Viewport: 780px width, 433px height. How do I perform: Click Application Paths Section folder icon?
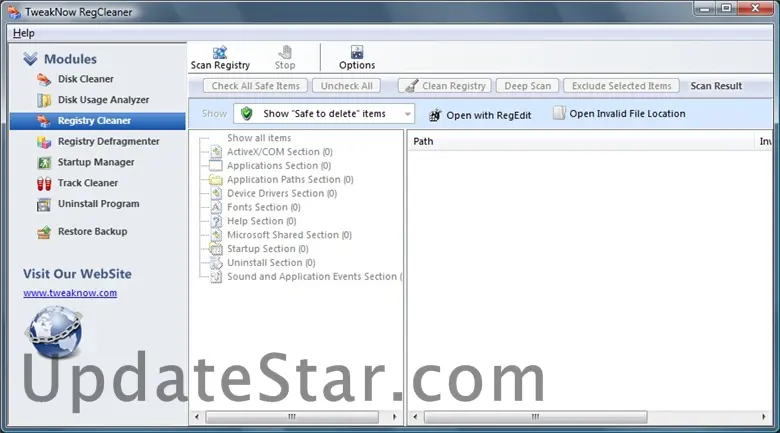[216, 180]
